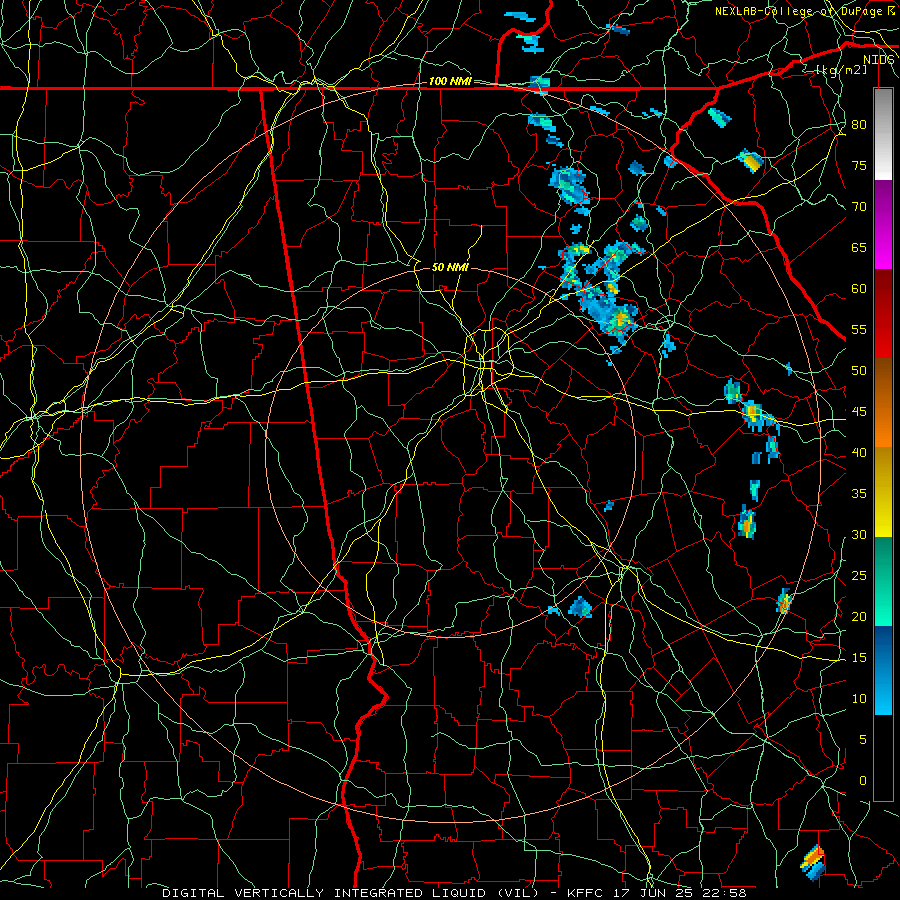Select the 65 value on the scale
900x900 pixels.
pos(859,247)
